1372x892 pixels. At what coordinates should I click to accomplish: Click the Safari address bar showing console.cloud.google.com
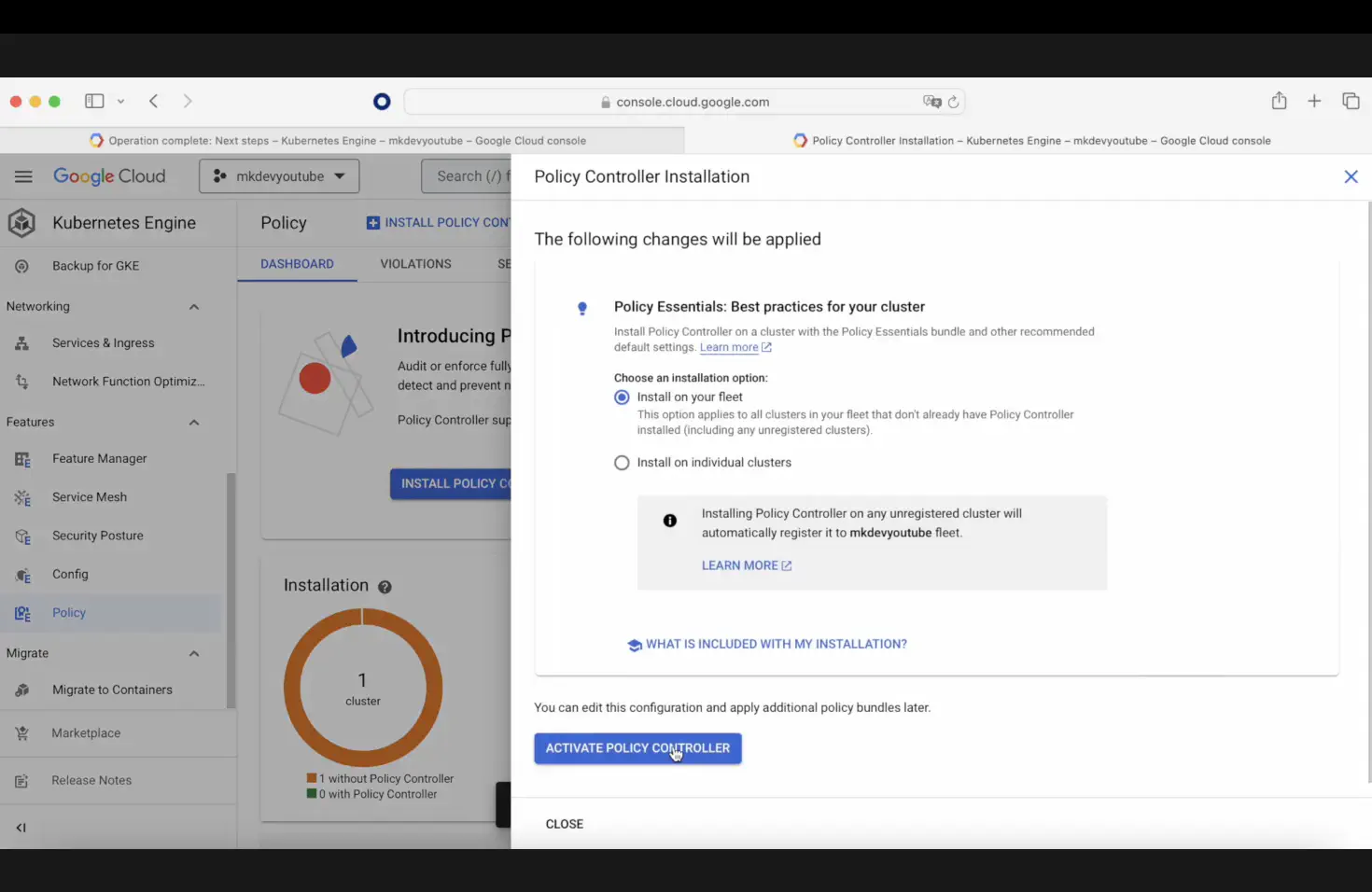(x=684, y=102)
